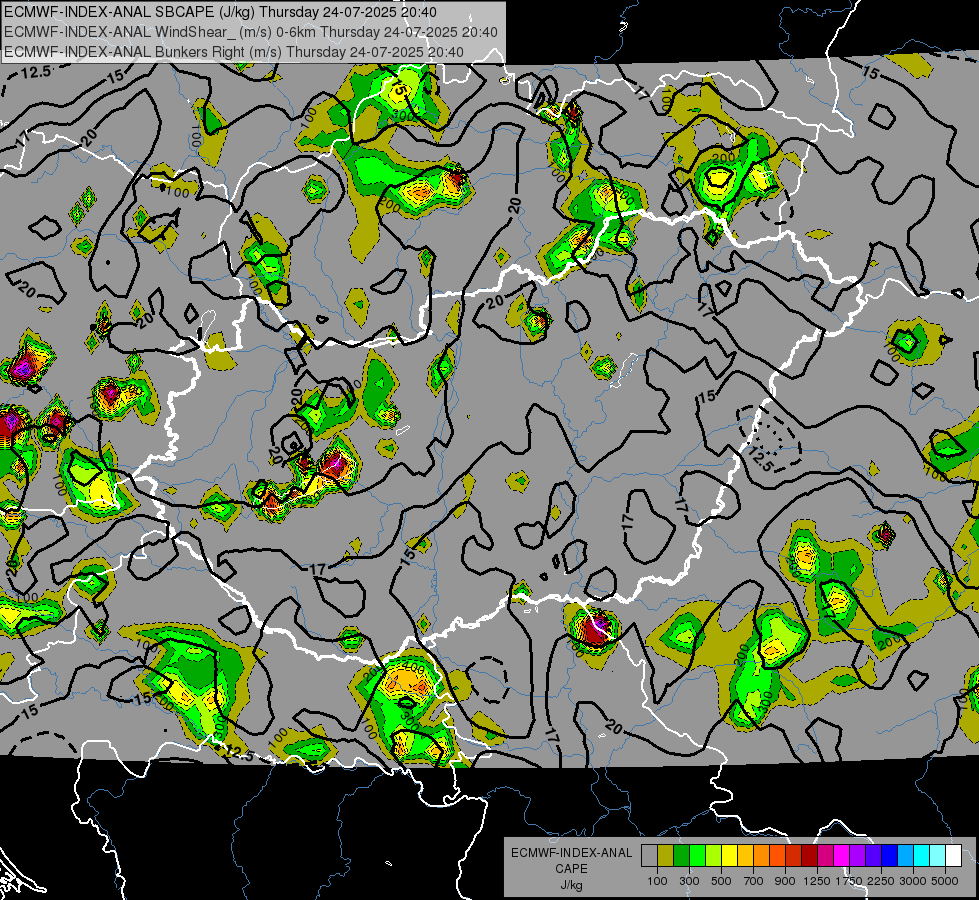Click the CAPE label in the legend

571,868
